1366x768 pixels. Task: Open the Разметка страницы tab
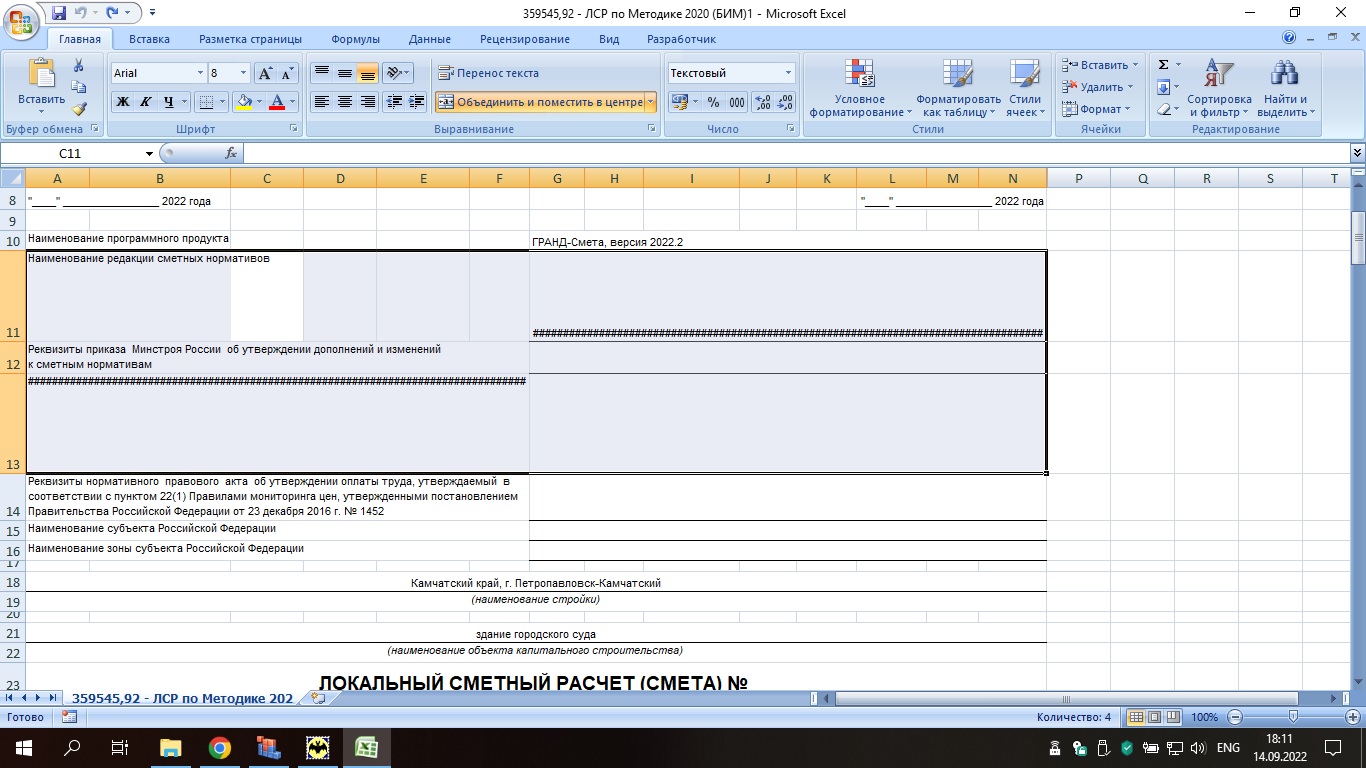tap(250, 39)
